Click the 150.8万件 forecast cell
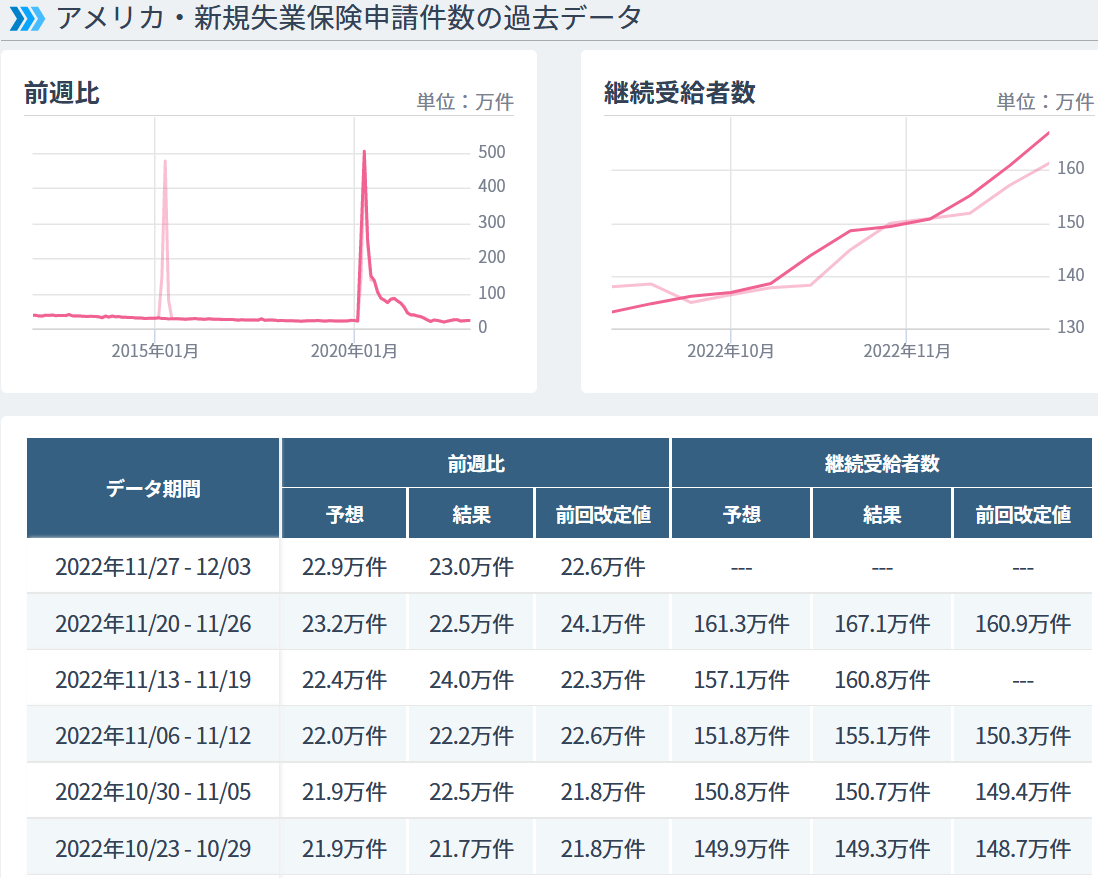This screenshot has width=1098, height=878. point(741,791)
